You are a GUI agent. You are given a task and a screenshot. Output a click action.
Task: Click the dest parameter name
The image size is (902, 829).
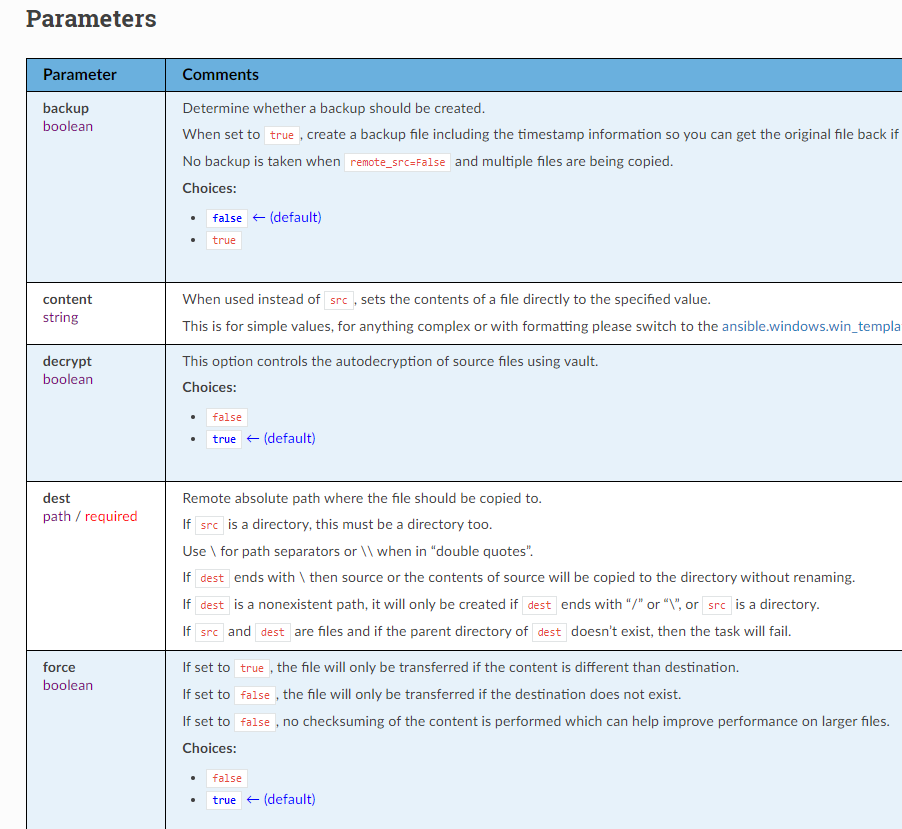pyautogui.click(x=56, y=498)
